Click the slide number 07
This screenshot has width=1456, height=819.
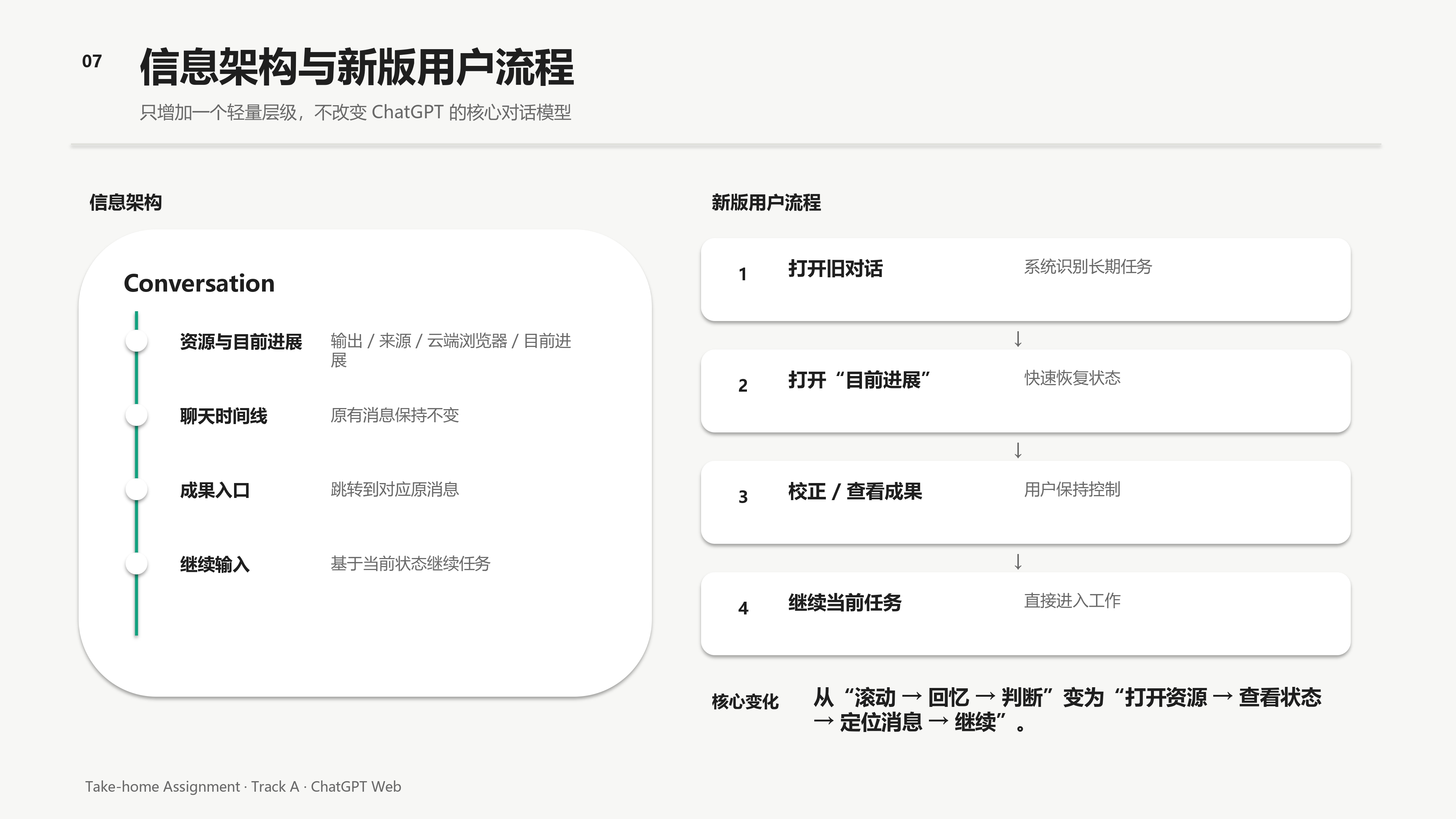tap(92, 61)
